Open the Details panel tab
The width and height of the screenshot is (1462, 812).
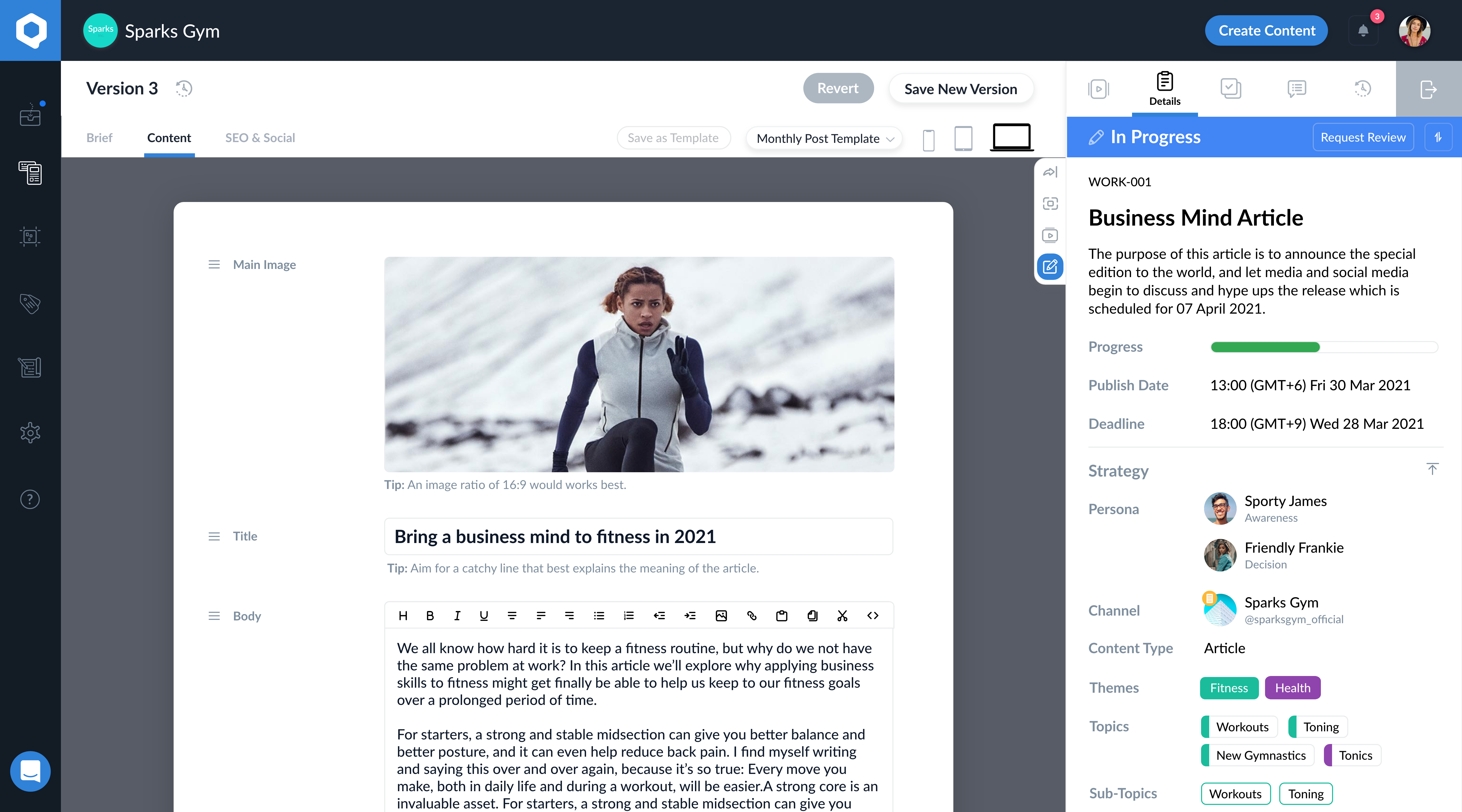pos(1165,89)
